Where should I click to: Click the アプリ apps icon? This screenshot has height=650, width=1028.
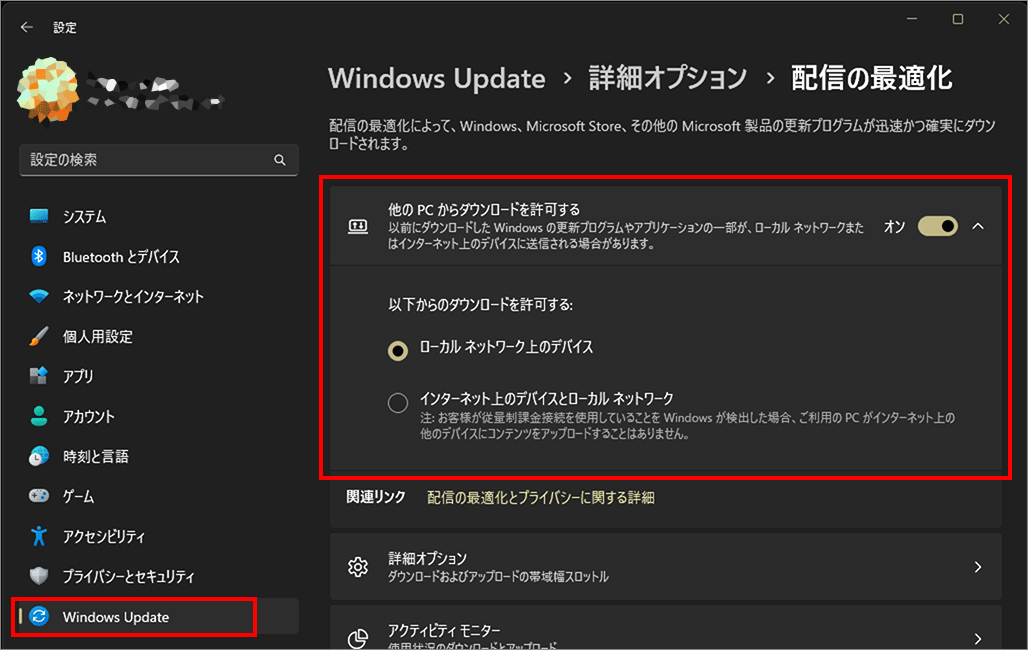pyautogui.click(x=39, y=376)
